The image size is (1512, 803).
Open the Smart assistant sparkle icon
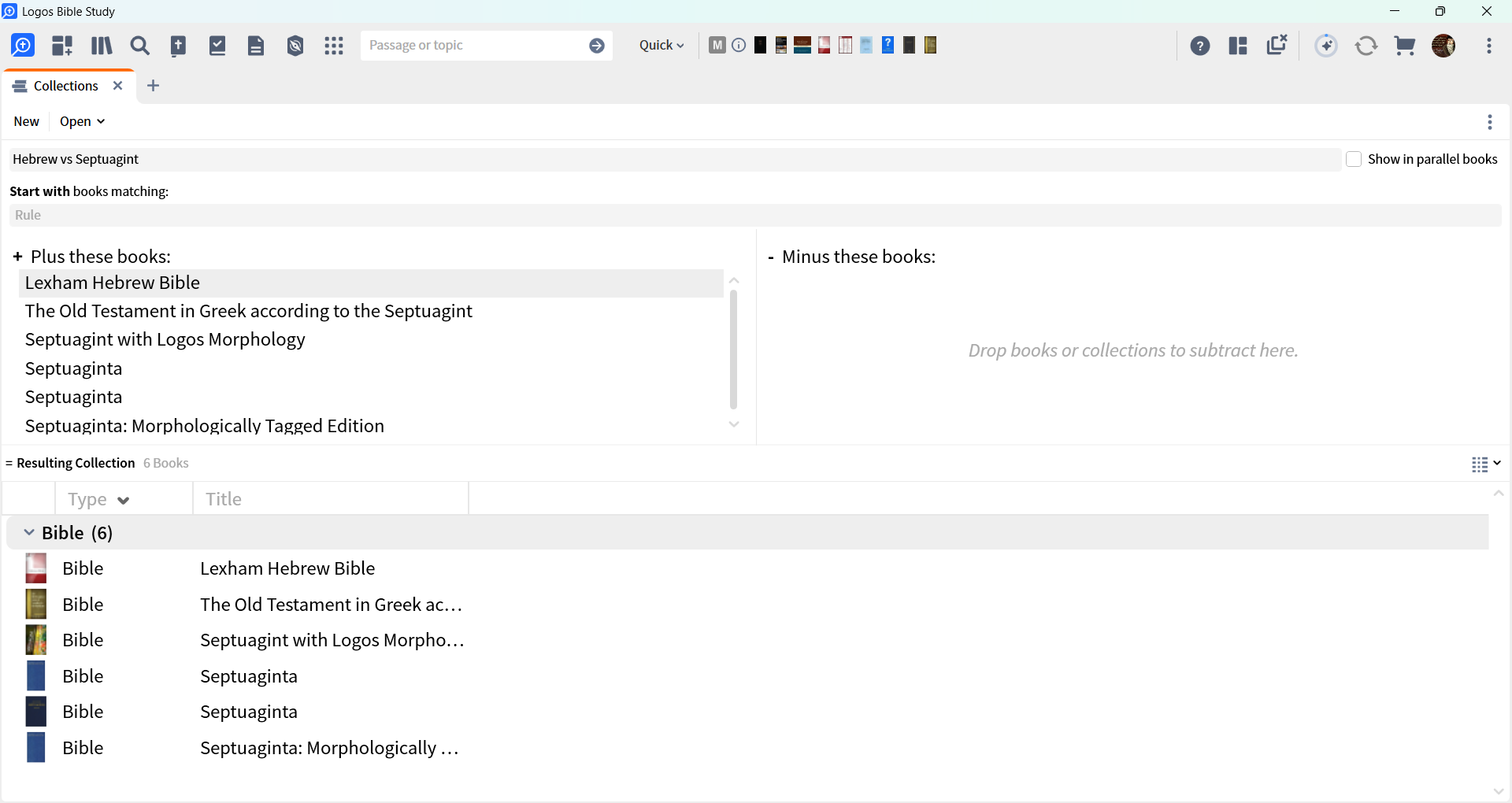(1327, 46)
